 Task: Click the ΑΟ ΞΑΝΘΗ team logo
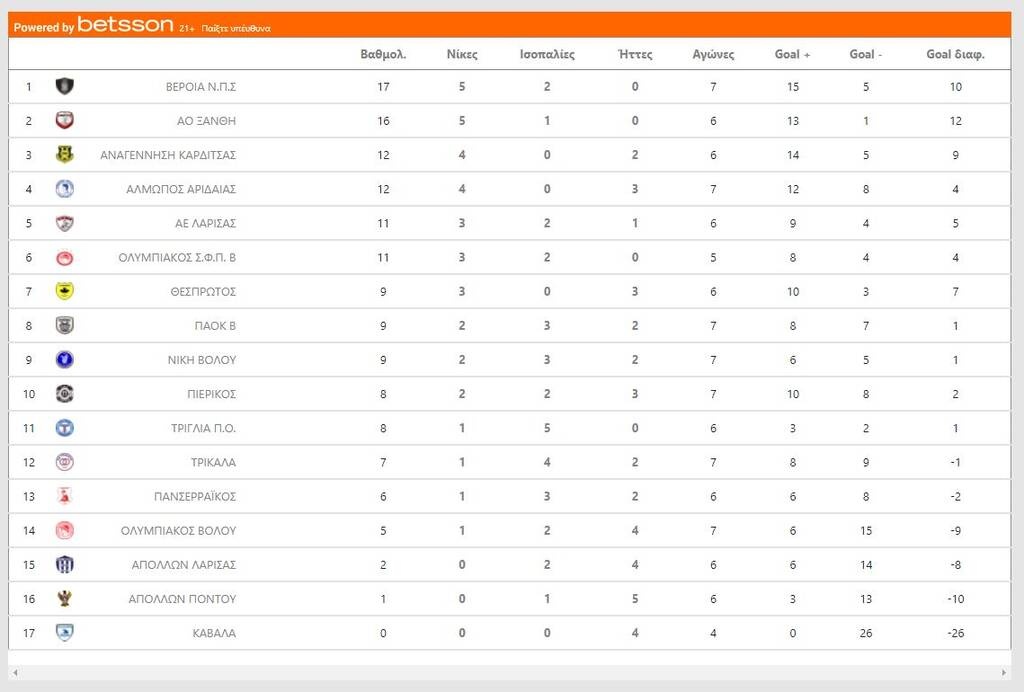(x=65, y=121)
